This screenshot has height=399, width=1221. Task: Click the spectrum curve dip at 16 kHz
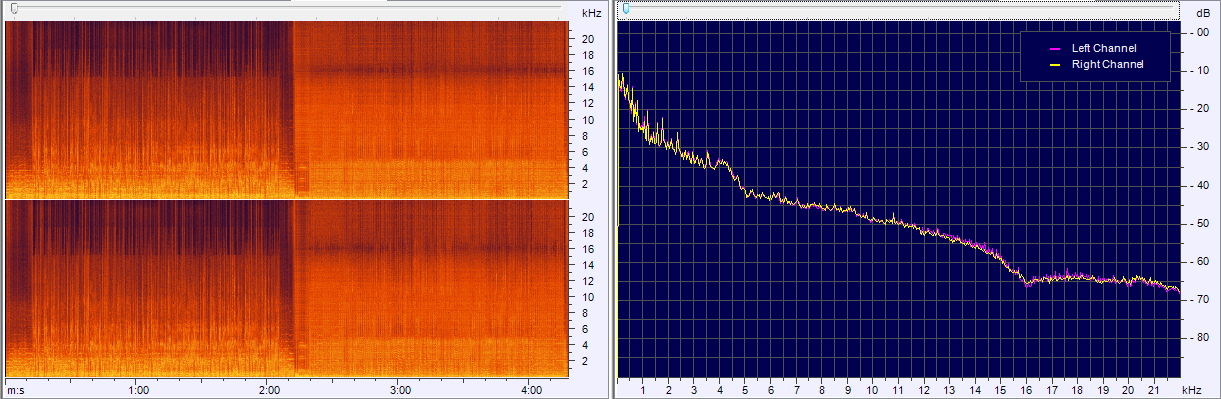tap(1027, 284)
